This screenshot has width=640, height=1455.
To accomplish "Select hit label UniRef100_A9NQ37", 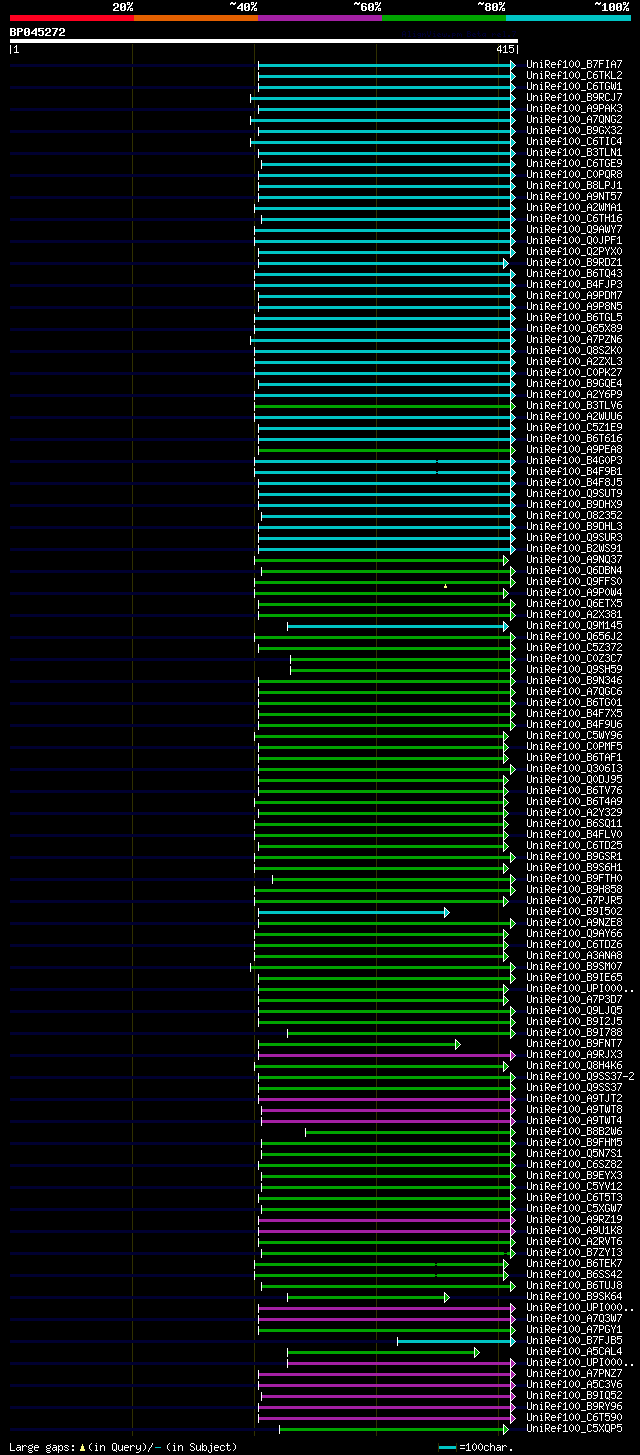I will click(x=573, y=559).
